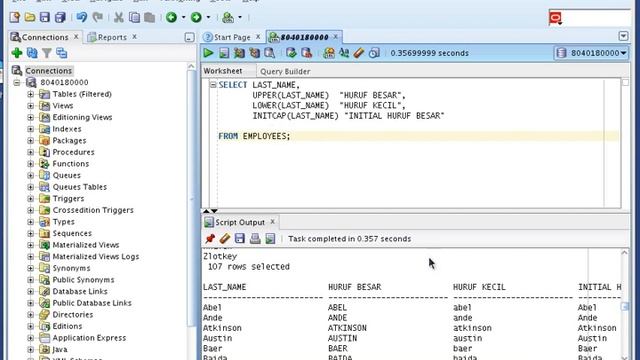Cut selection with the scissors icon
The image size is (640, 360).
point(119,17)
